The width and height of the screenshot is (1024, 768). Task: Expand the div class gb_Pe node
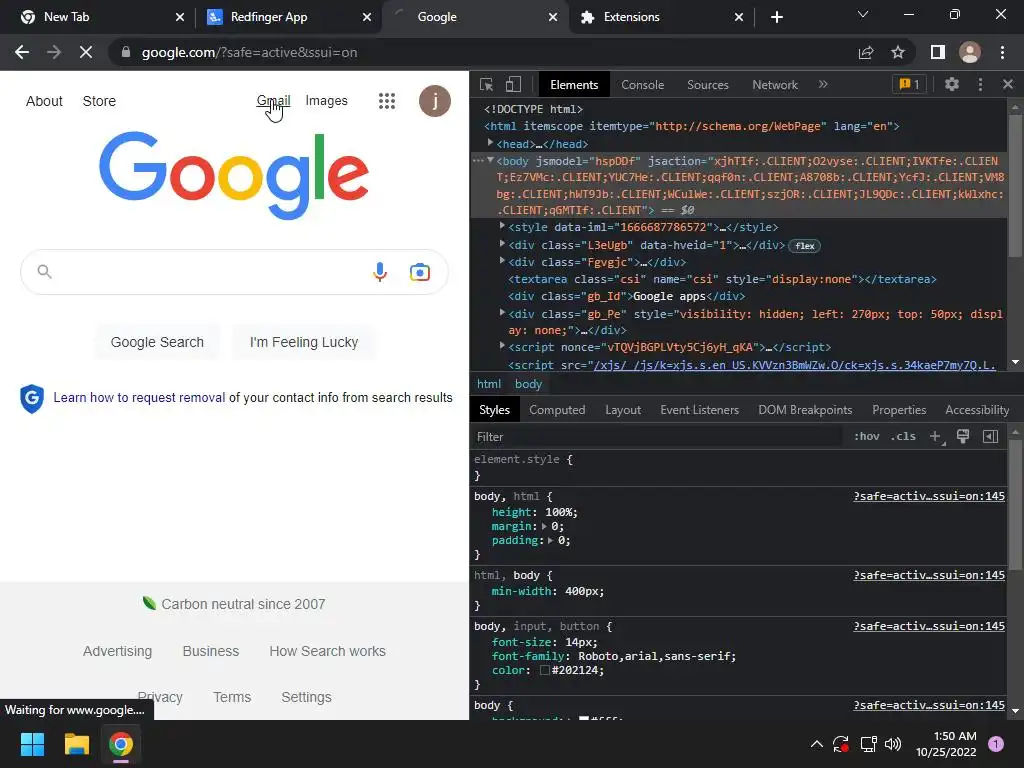tap(502, 313)
